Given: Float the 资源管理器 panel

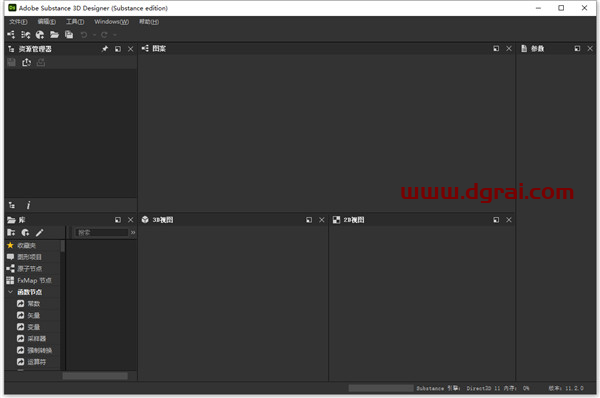Looking at the screenshot, I should (x=118, y=49).
